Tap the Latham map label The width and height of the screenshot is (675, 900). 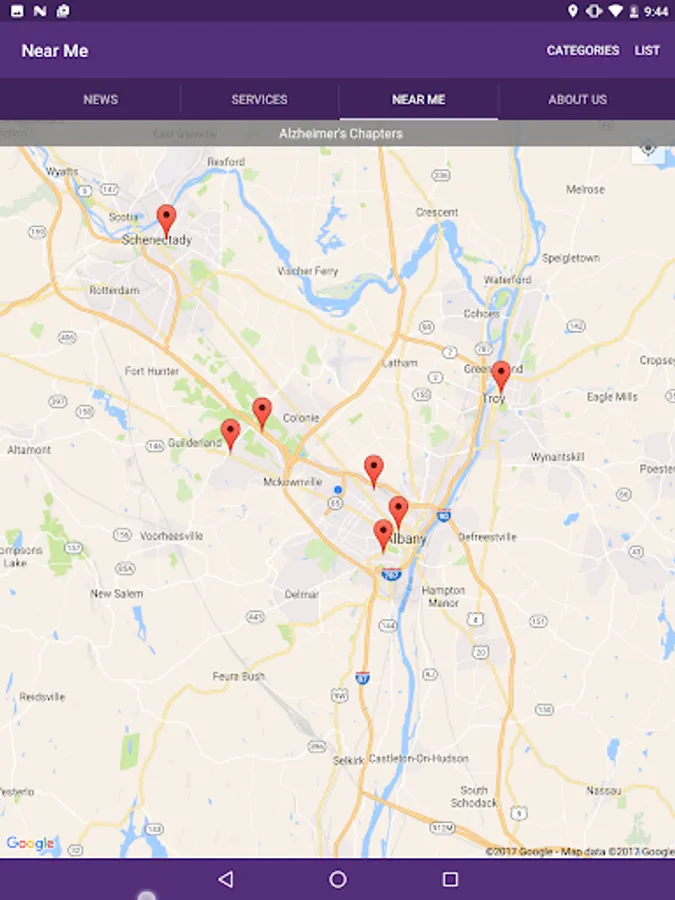tap(399, 363)
